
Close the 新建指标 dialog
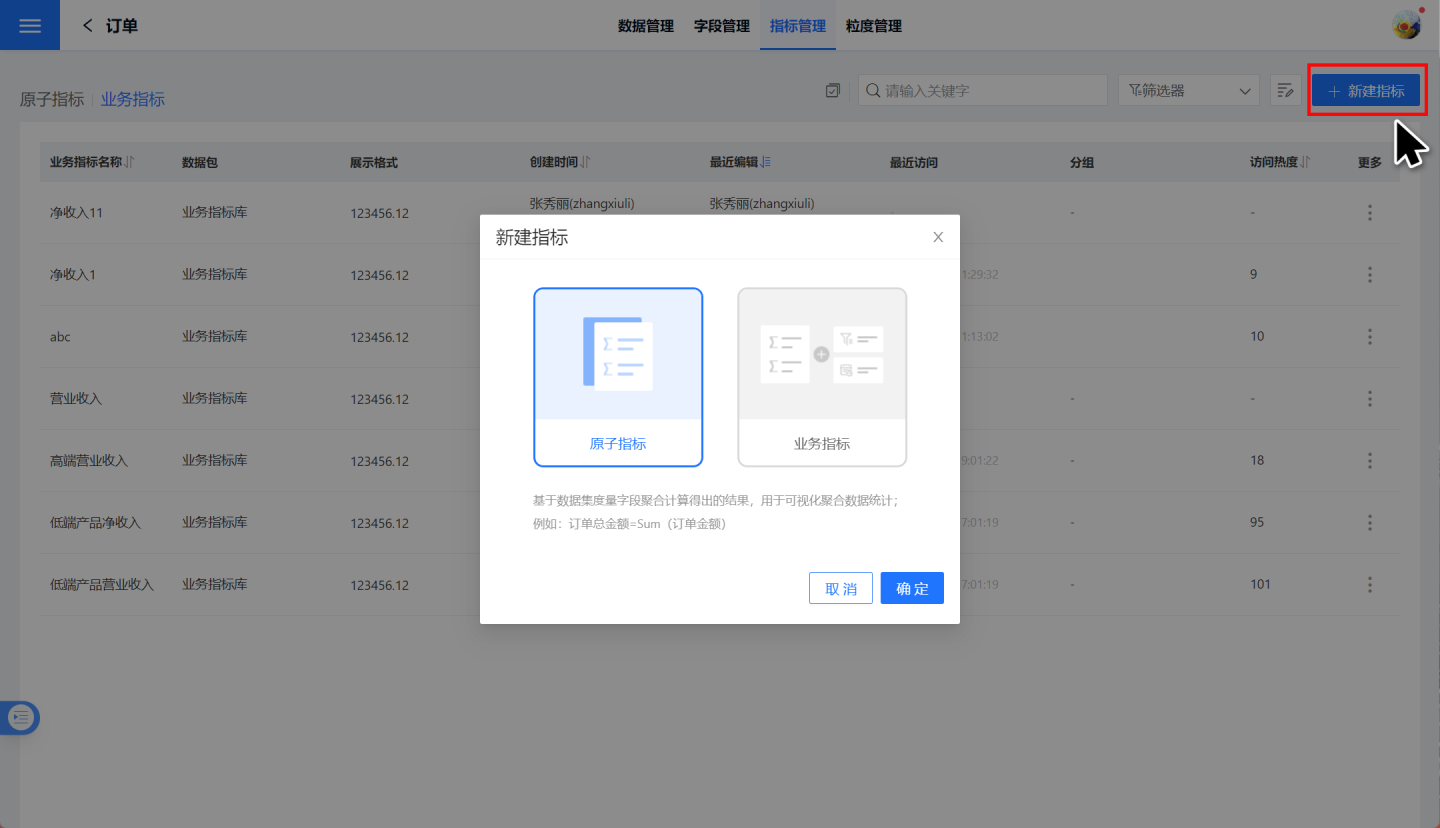point(937,237)
